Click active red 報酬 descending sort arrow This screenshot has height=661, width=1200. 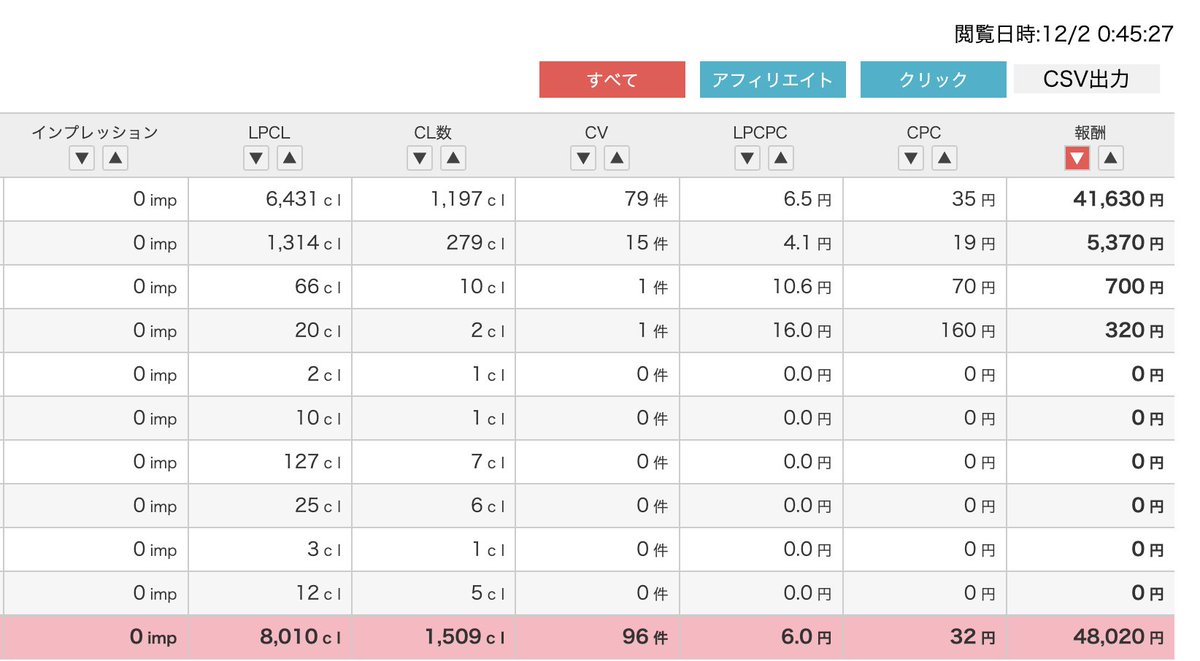tap(1077, 158)
